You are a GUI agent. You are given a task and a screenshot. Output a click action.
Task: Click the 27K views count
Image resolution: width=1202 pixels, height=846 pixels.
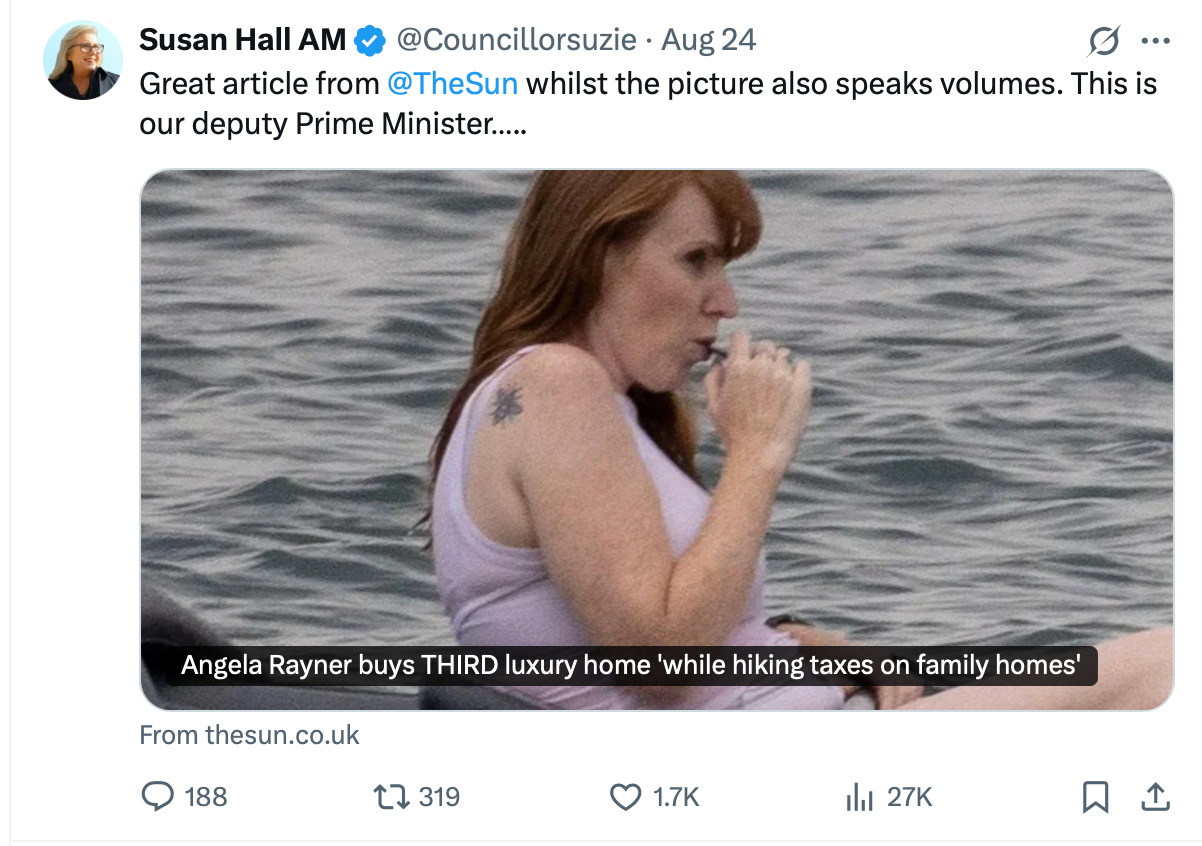click(910, 797)
